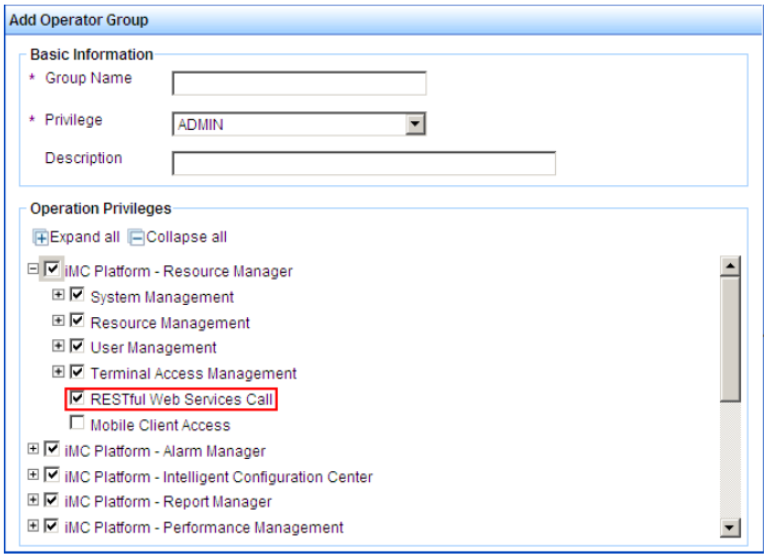Uncheck Terminal Access Management checkbox

(77, 371)
